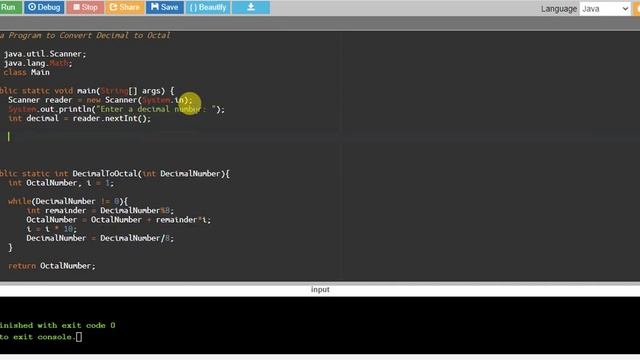
Task: Click the 'int OctalNumber, i = 1;' line
Action: pyautogui.click(x=61, y=183)
